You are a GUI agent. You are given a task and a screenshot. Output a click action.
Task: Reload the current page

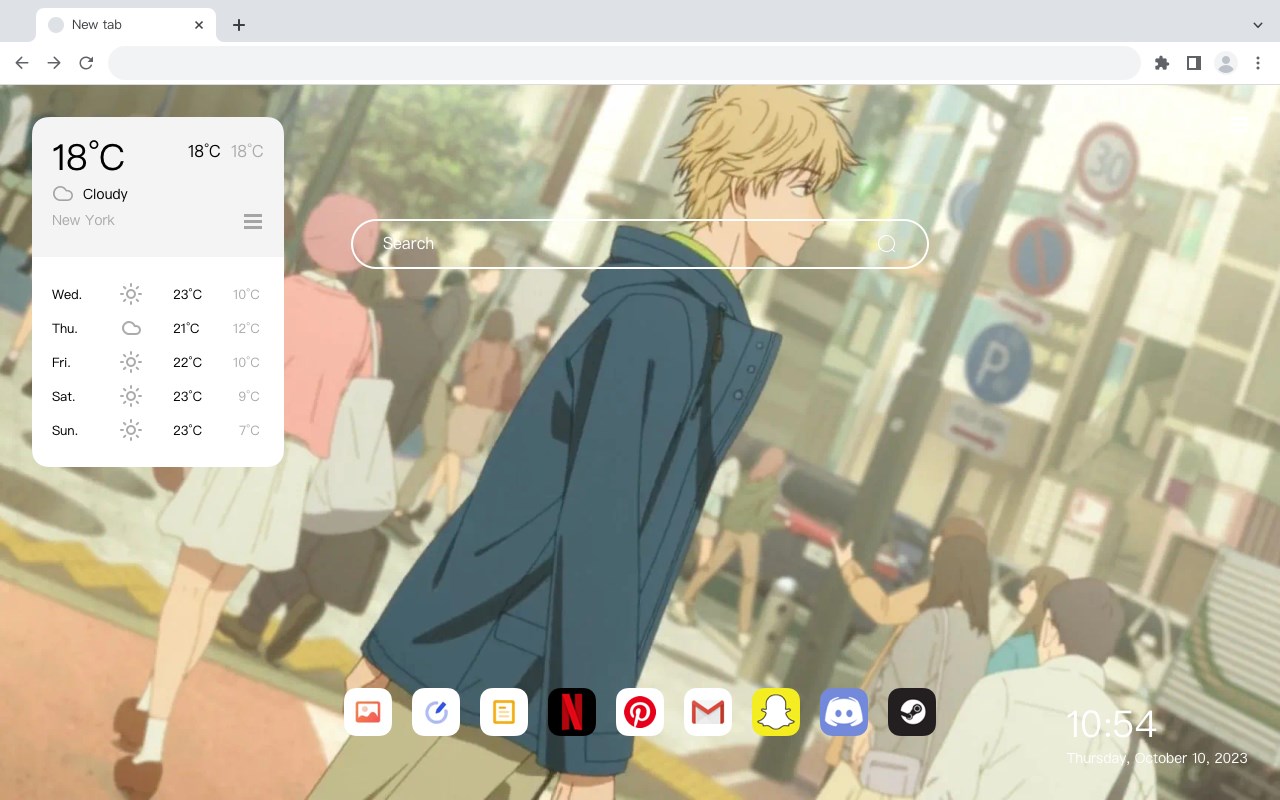(x=86, y=63)
